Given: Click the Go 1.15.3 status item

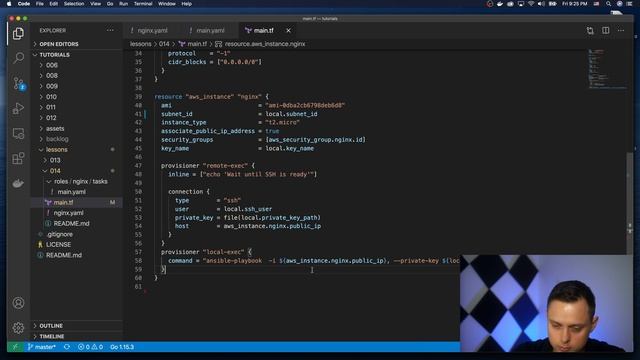Looking at the screenshot, I should pyautogui.click(x=122, y=347).
